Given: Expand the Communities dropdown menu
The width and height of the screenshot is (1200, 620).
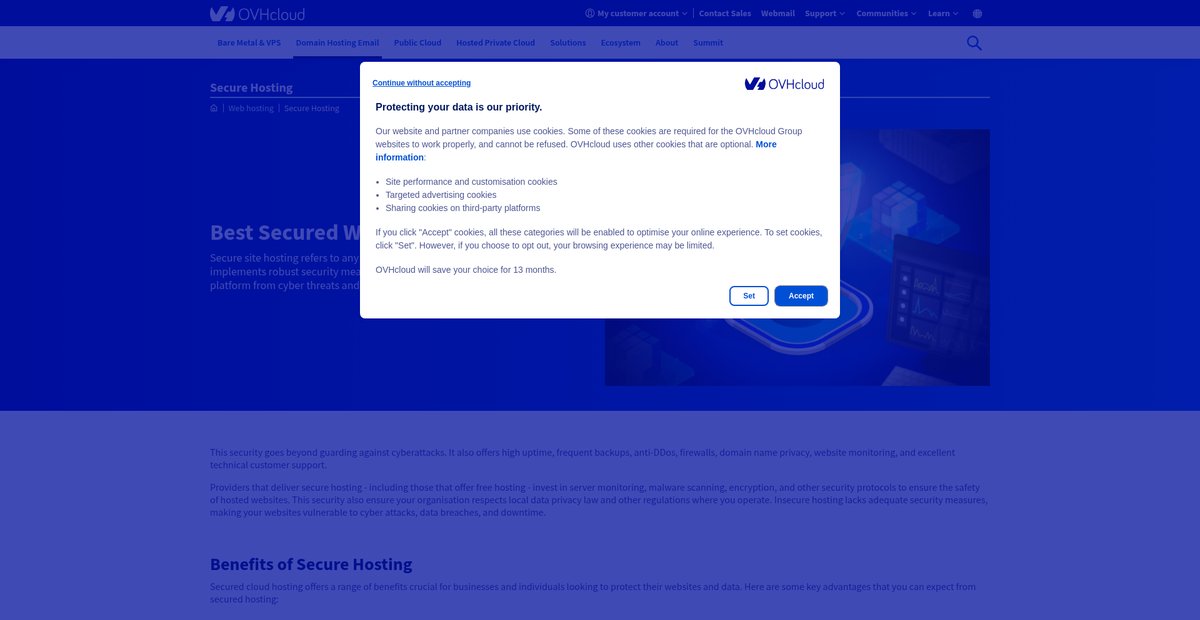Looking at the screenshot, I should 887,14.
